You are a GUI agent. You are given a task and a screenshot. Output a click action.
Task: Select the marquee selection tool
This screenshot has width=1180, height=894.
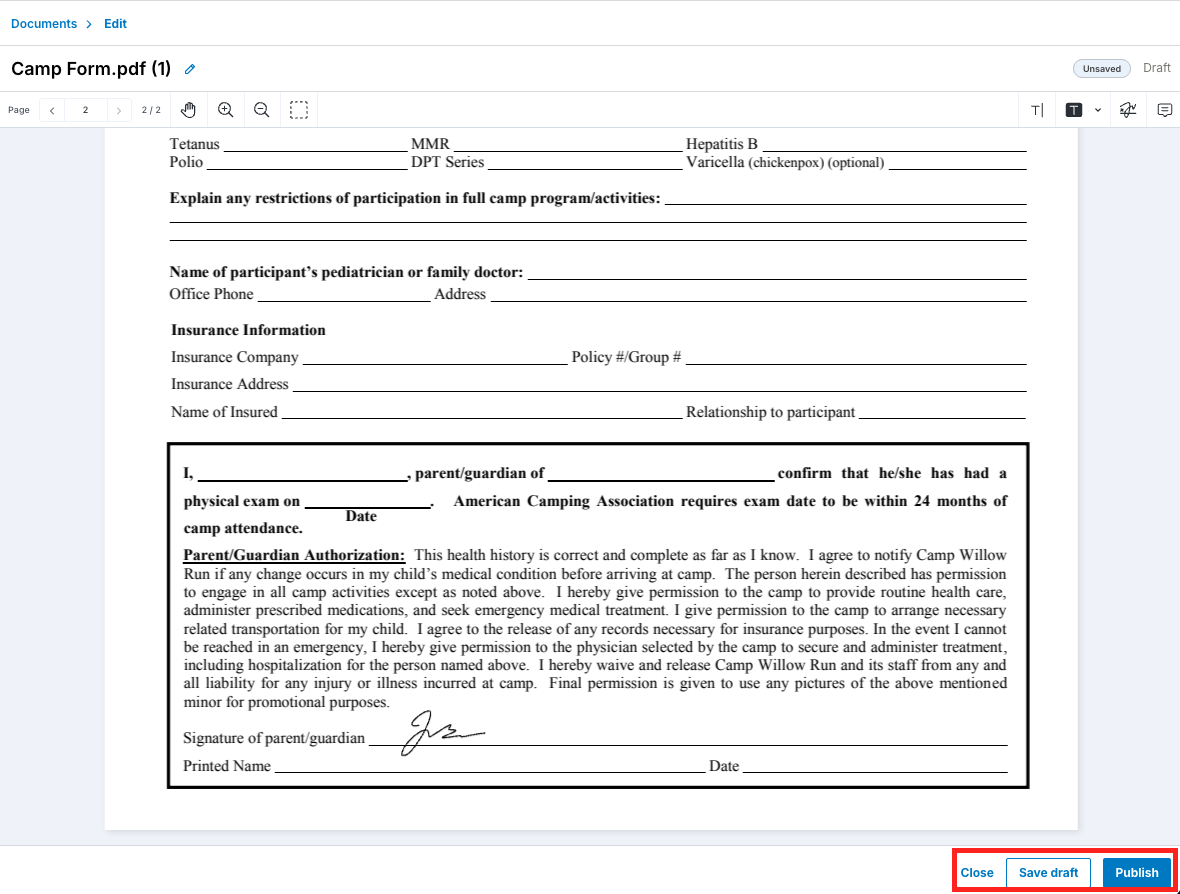click(x=299, y=110)
